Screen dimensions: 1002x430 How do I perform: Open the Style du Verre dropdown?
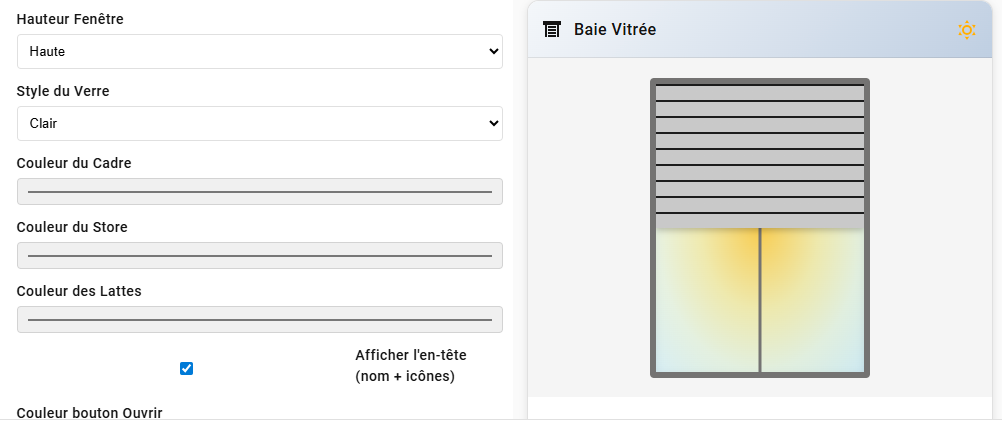[260, 123]
